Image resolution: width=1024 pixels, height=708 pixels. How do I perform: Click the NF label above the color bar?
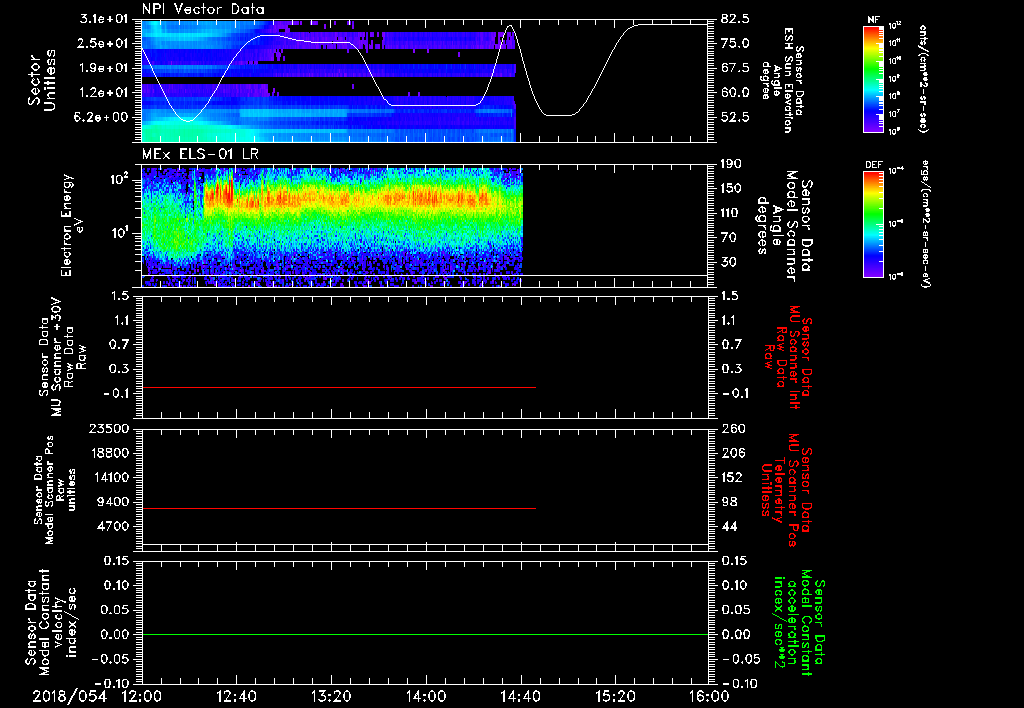pos(873,21)
